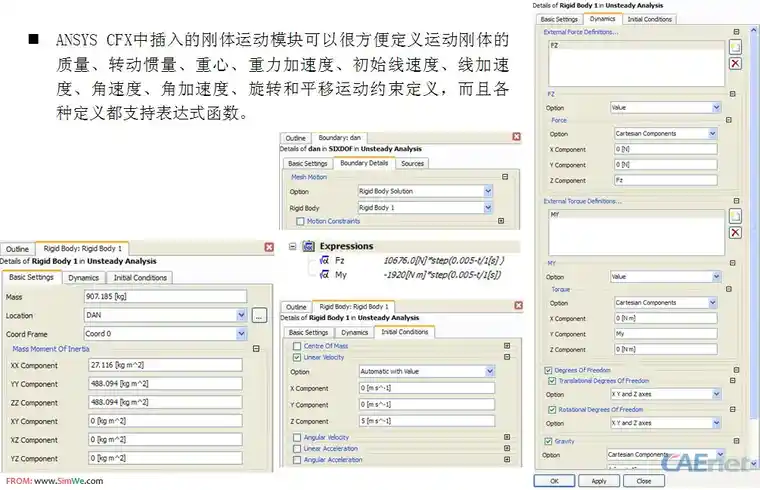Click the Expressions folder icon

coord(309,246)
